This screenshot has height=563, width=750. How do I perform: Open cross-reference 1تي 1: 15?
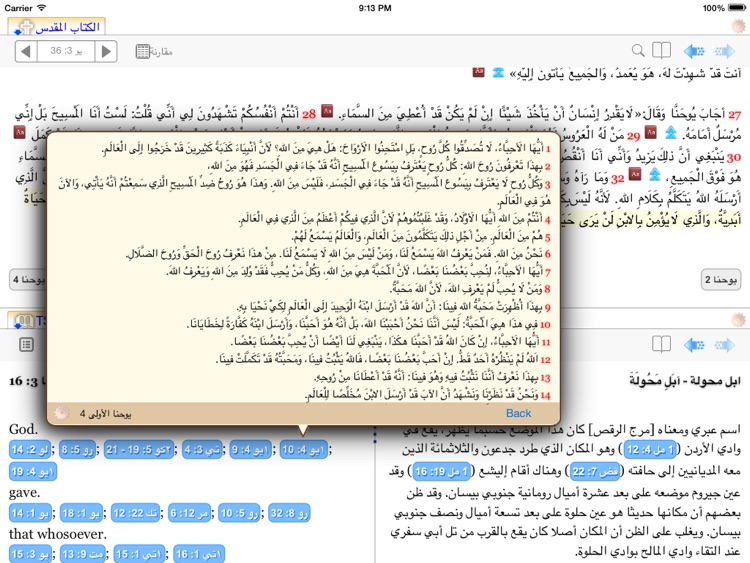(139, 554)
